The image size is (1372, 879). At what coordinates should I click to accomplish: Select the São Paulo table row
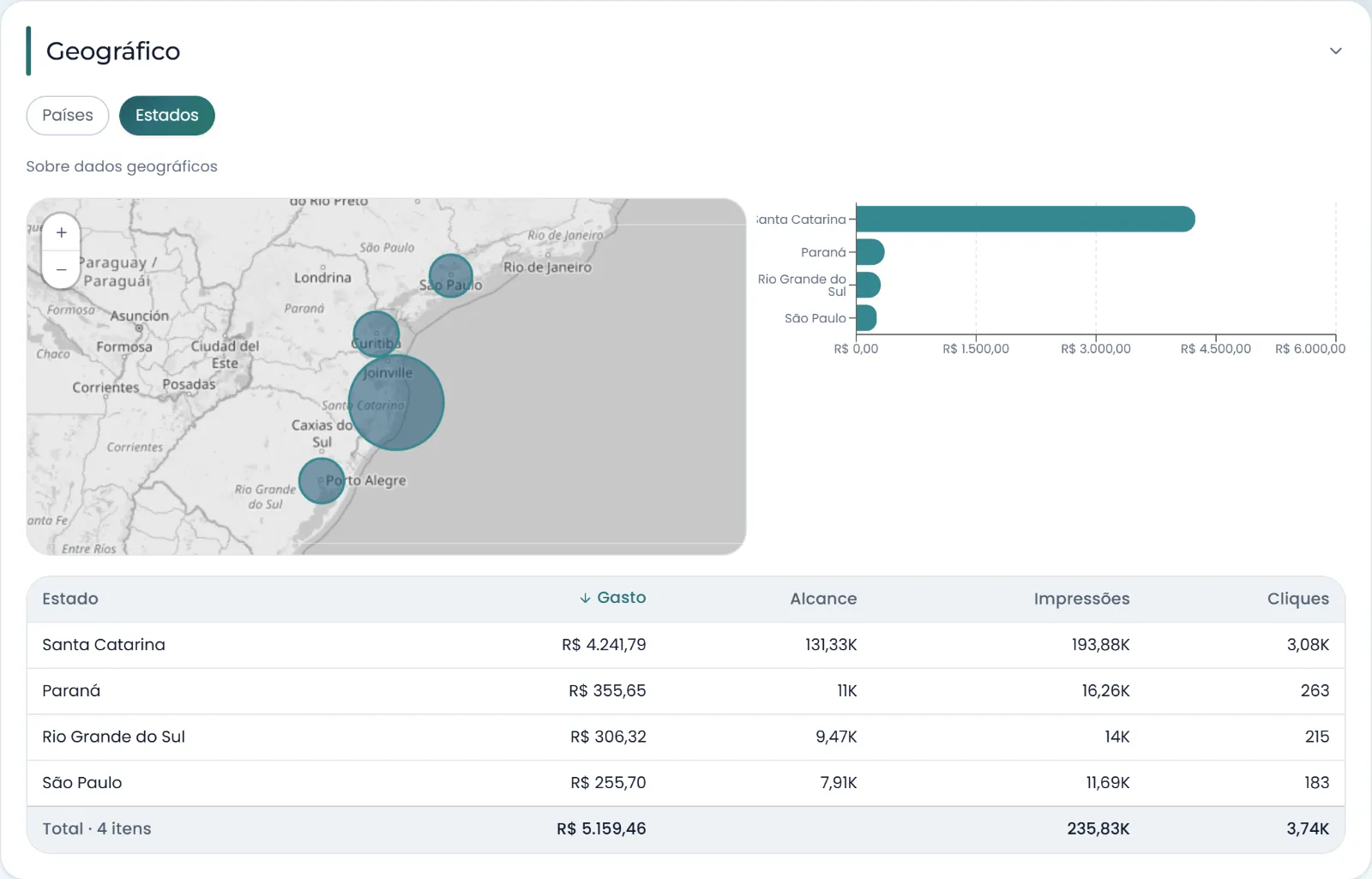point(686,783)
